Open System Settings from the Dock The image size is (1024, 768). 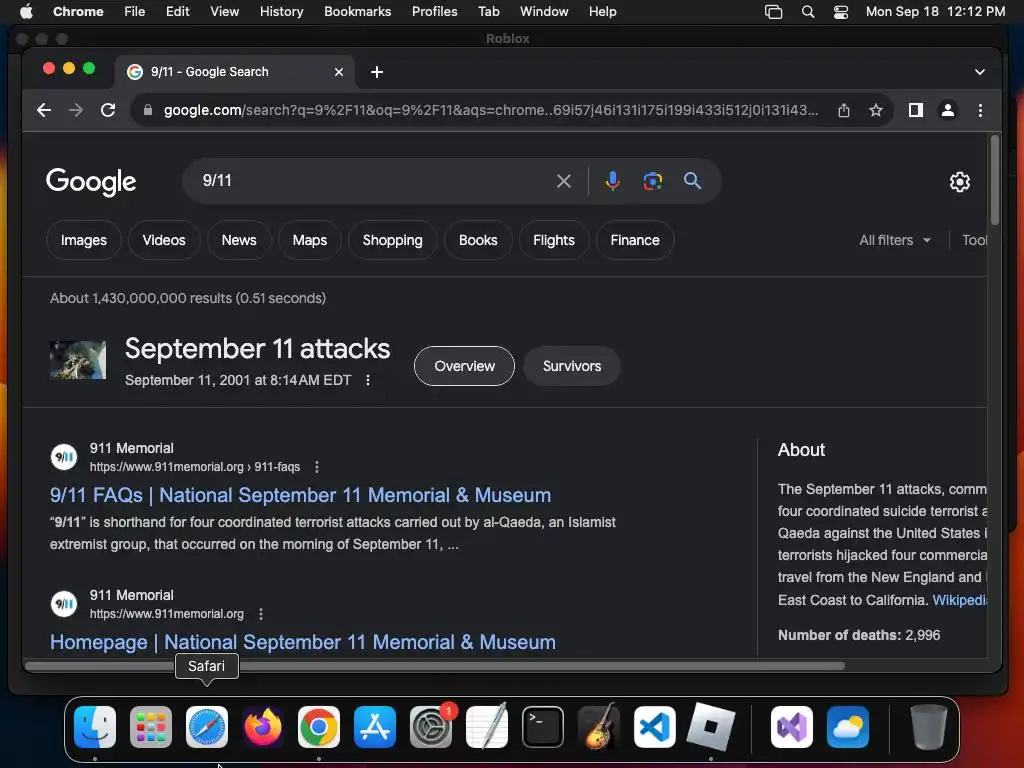[x=431, y=726]
